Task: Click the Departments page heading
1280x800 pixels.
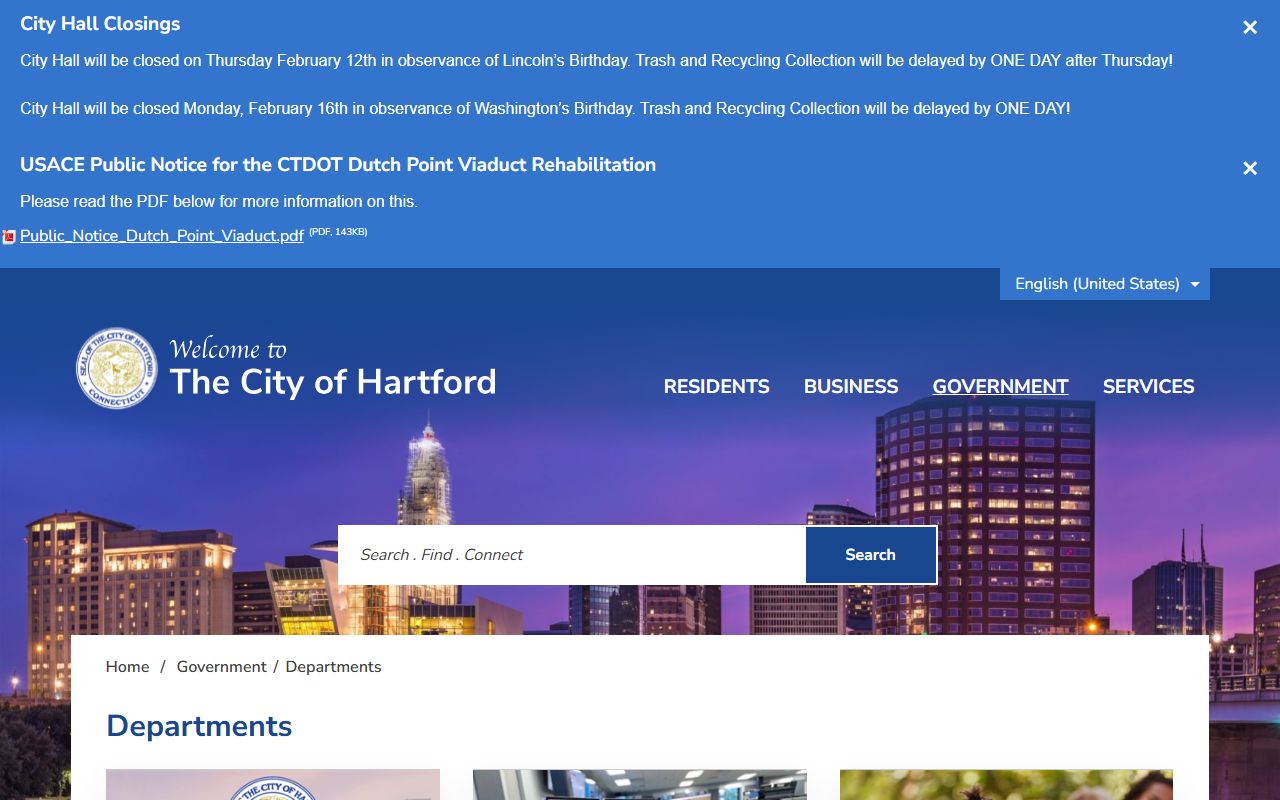Action: 199,726
